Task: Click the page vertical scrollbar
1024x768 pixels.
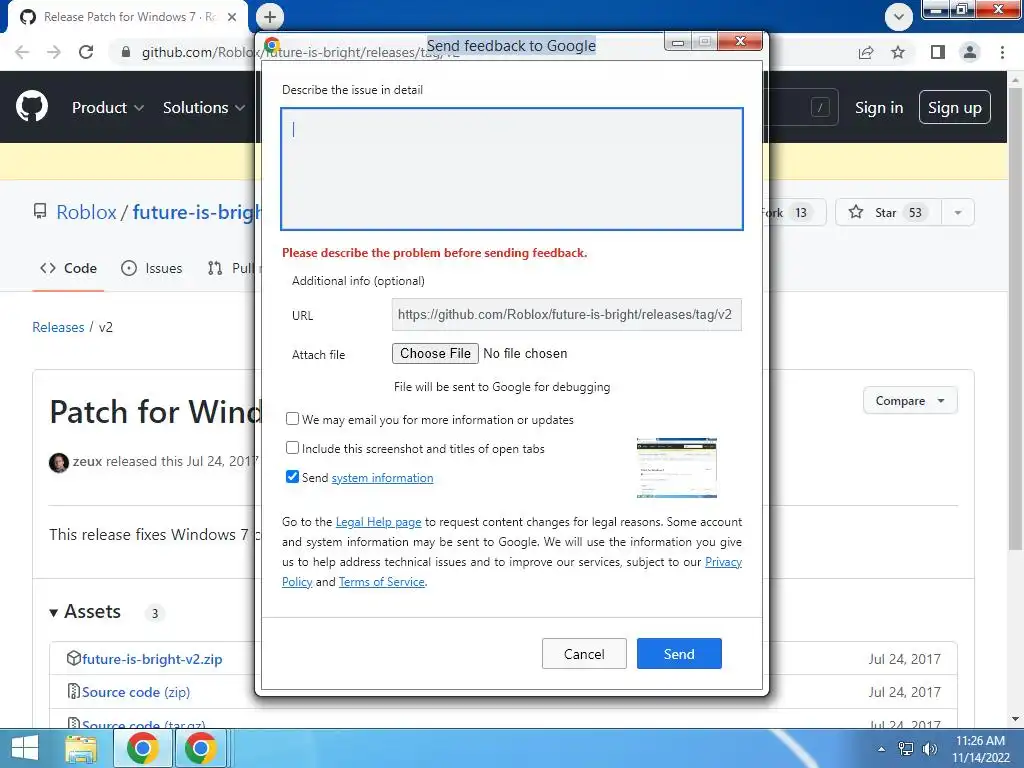Action: coord(1015,317)
